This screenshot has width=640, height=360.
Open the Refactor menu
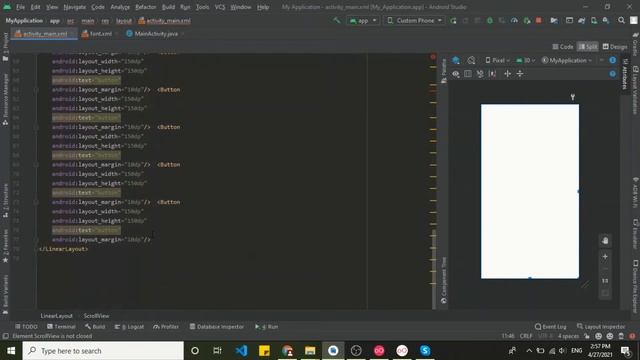click(146, 7)
